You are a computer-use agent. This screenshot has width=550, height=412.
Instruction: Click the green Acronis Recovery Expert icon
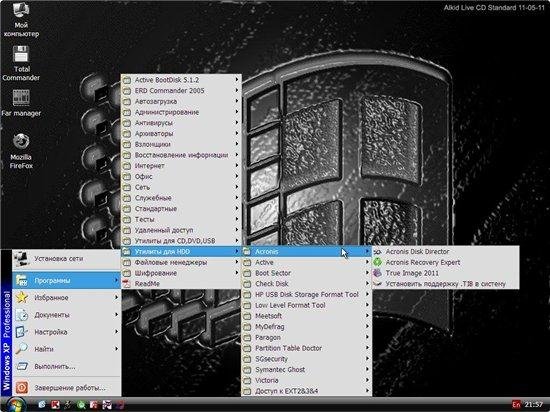tap(377, 262)
